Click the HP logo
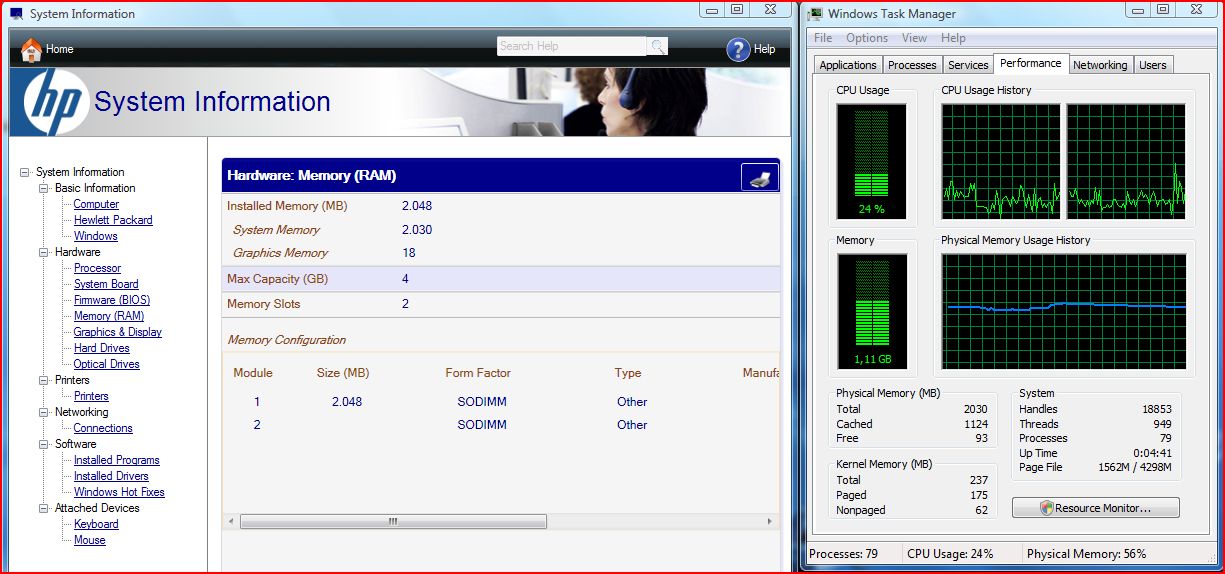Viewport: 1225px width, 574px height. coord(57,102)
